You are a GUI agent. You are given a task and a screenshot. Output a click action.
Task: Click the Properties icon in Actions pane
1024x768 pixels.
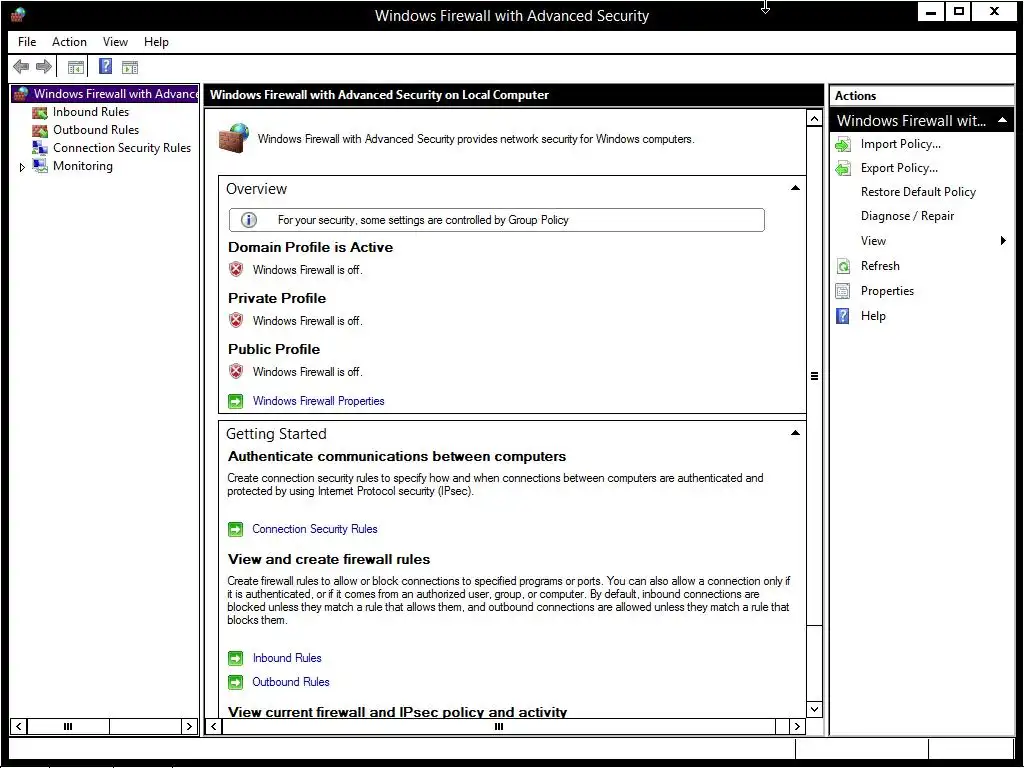(843, 291)
